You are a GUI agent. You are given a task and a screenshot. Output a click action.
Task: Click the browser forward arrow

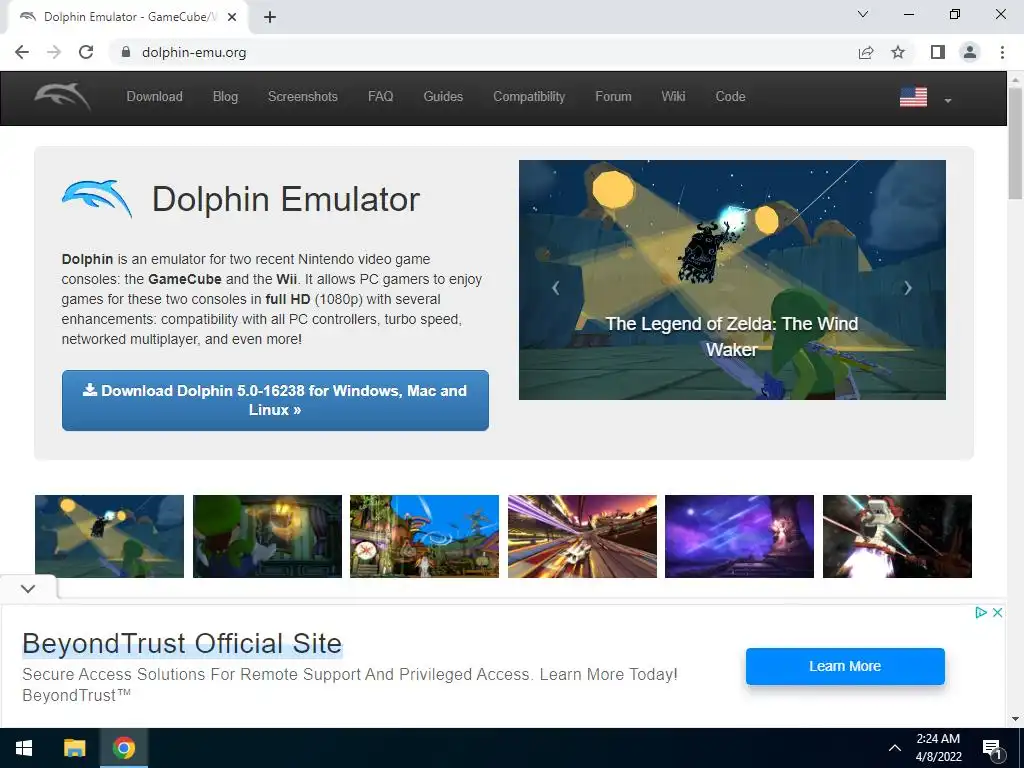[x=54, y=52]
